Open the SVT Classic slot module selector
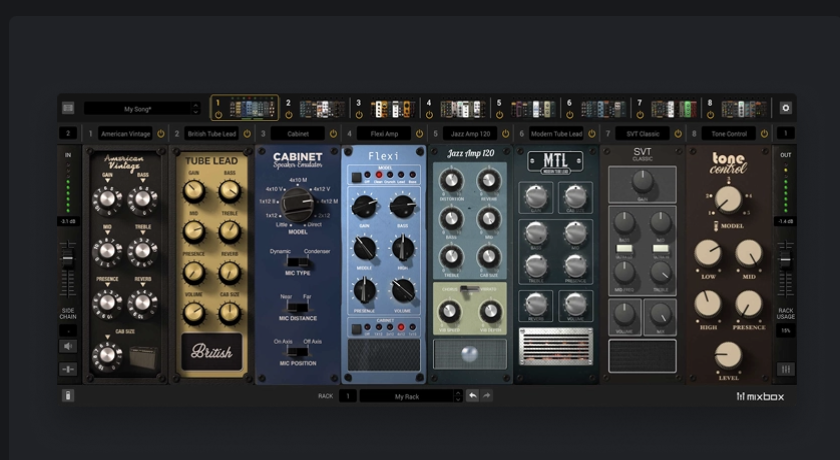This screenshot has width=840, height=460. (643, 134)
